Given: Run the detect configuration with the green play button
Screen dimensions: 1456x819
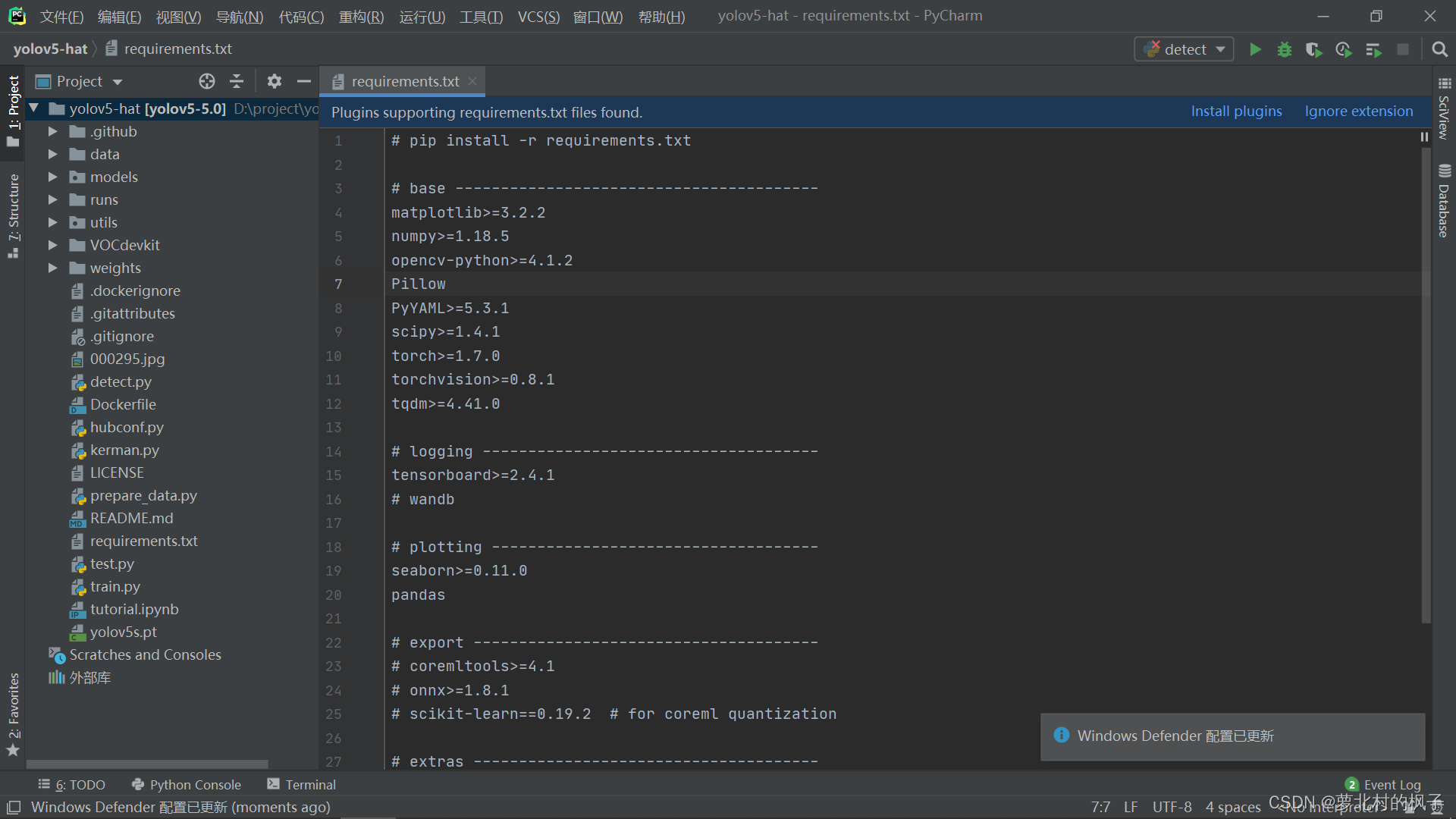Looking at the screenshot, I should (1255, 49).
